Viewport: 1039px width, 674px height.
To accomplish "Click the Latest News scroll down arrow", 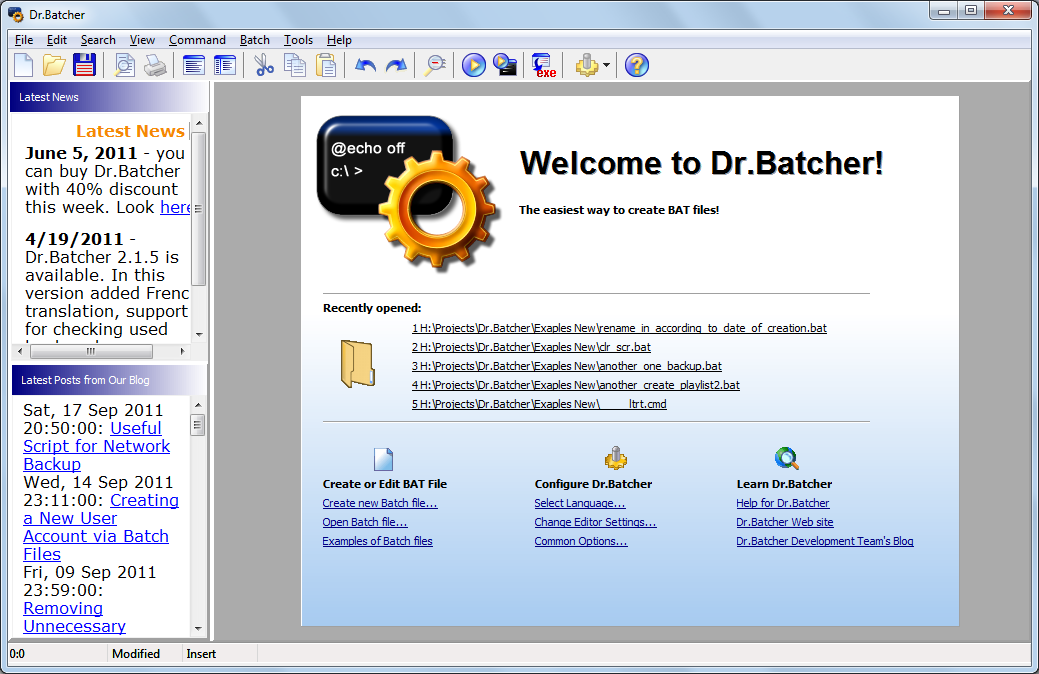I will (x=199, y=335).
